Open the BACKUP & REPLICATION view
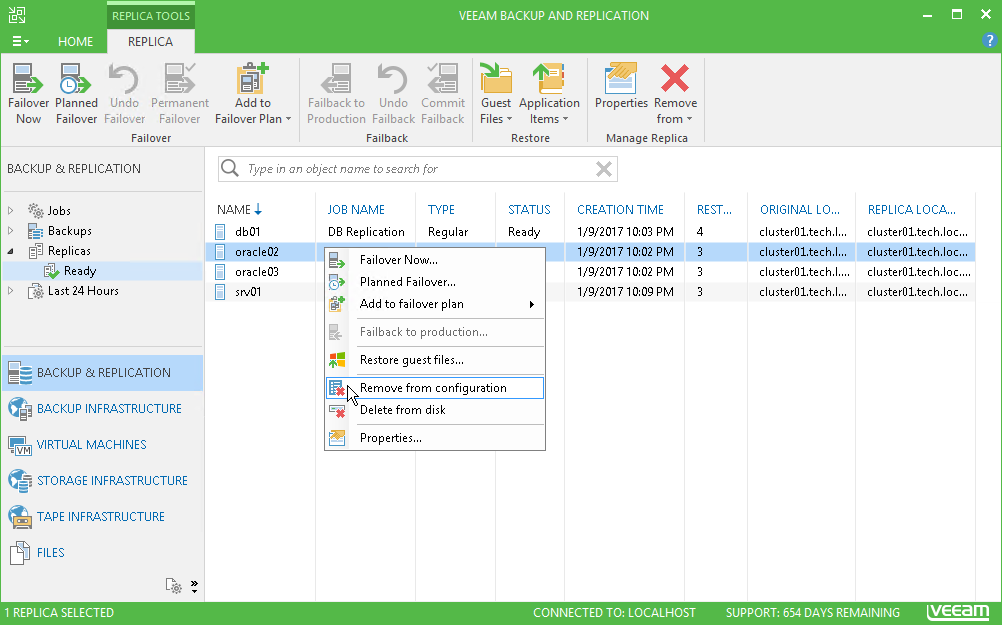This screenshot has height=625, width=1002. point(103,373)
